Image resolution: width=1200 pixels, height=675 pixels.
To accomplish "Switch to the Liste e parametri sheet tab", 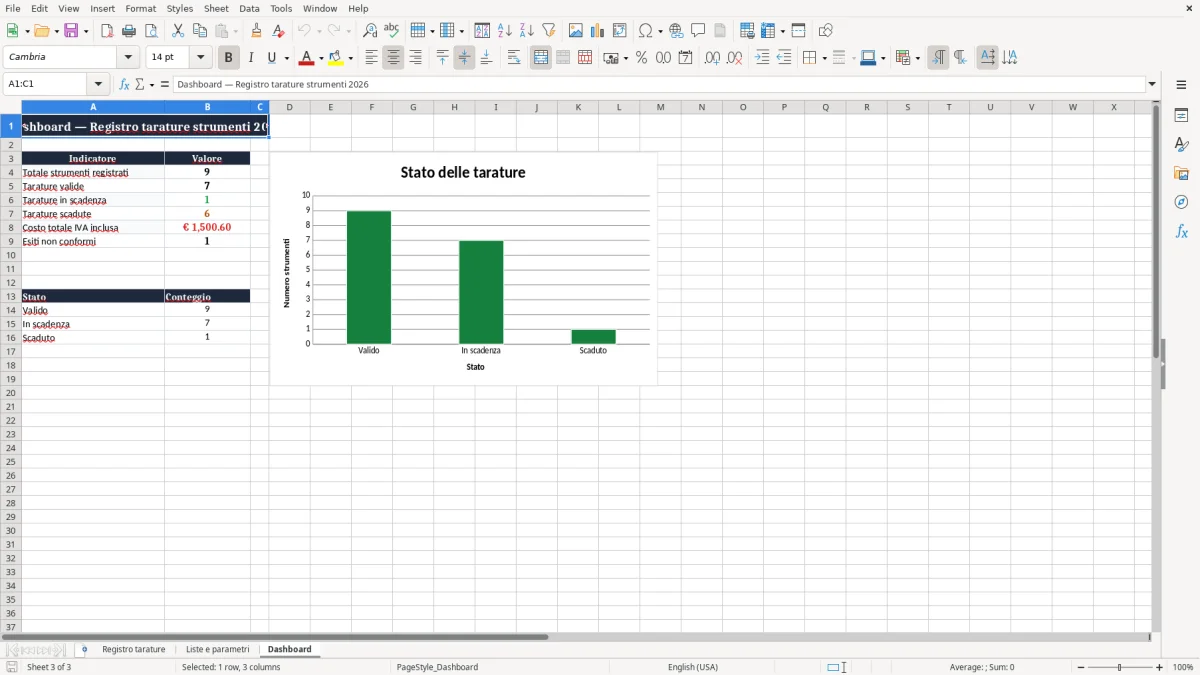I will [x=217, y=650].
